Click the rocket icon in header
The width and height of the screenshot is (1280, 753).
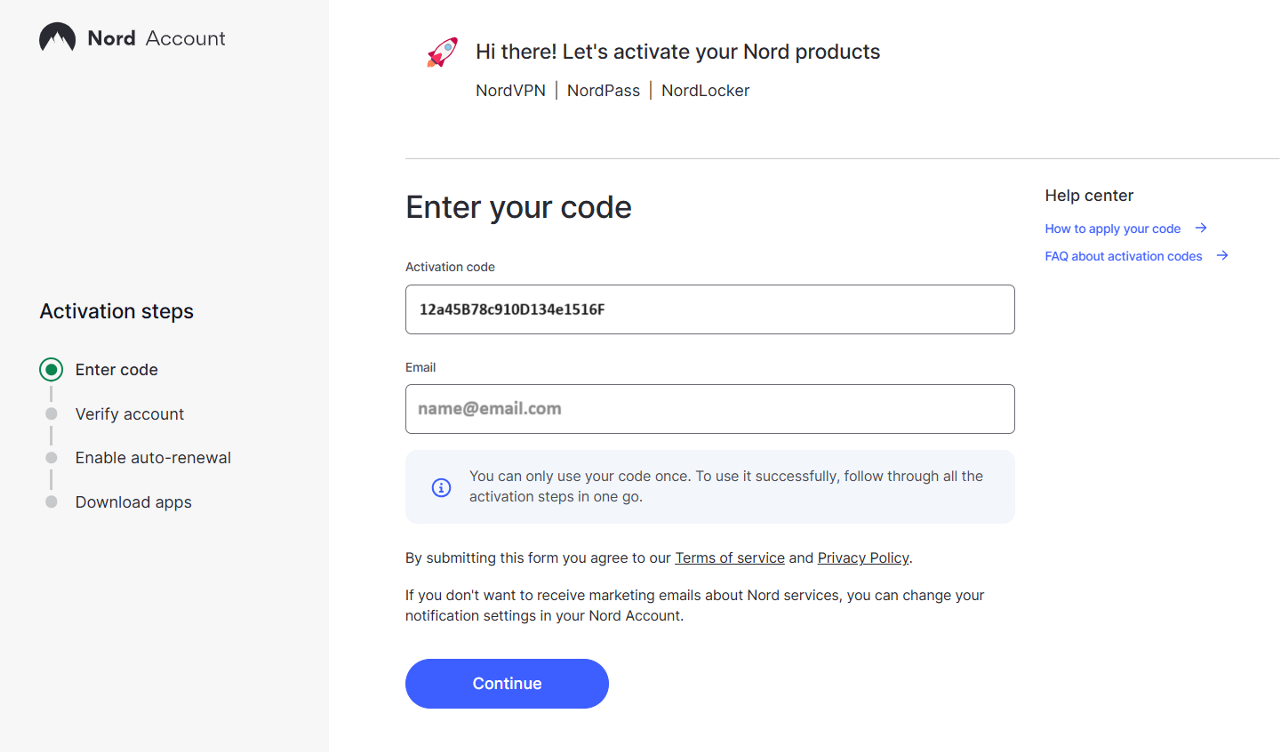click(x=442, y=53)
